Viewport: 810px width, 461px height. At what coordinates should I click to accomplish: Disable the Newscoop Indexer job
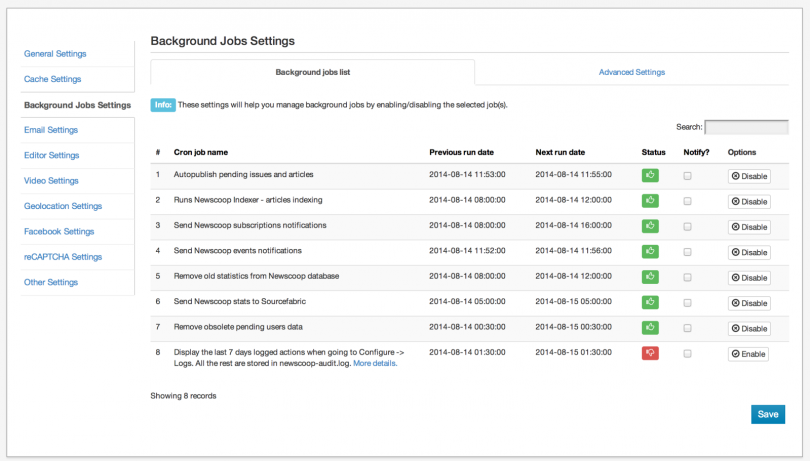[x=749, y=202]
